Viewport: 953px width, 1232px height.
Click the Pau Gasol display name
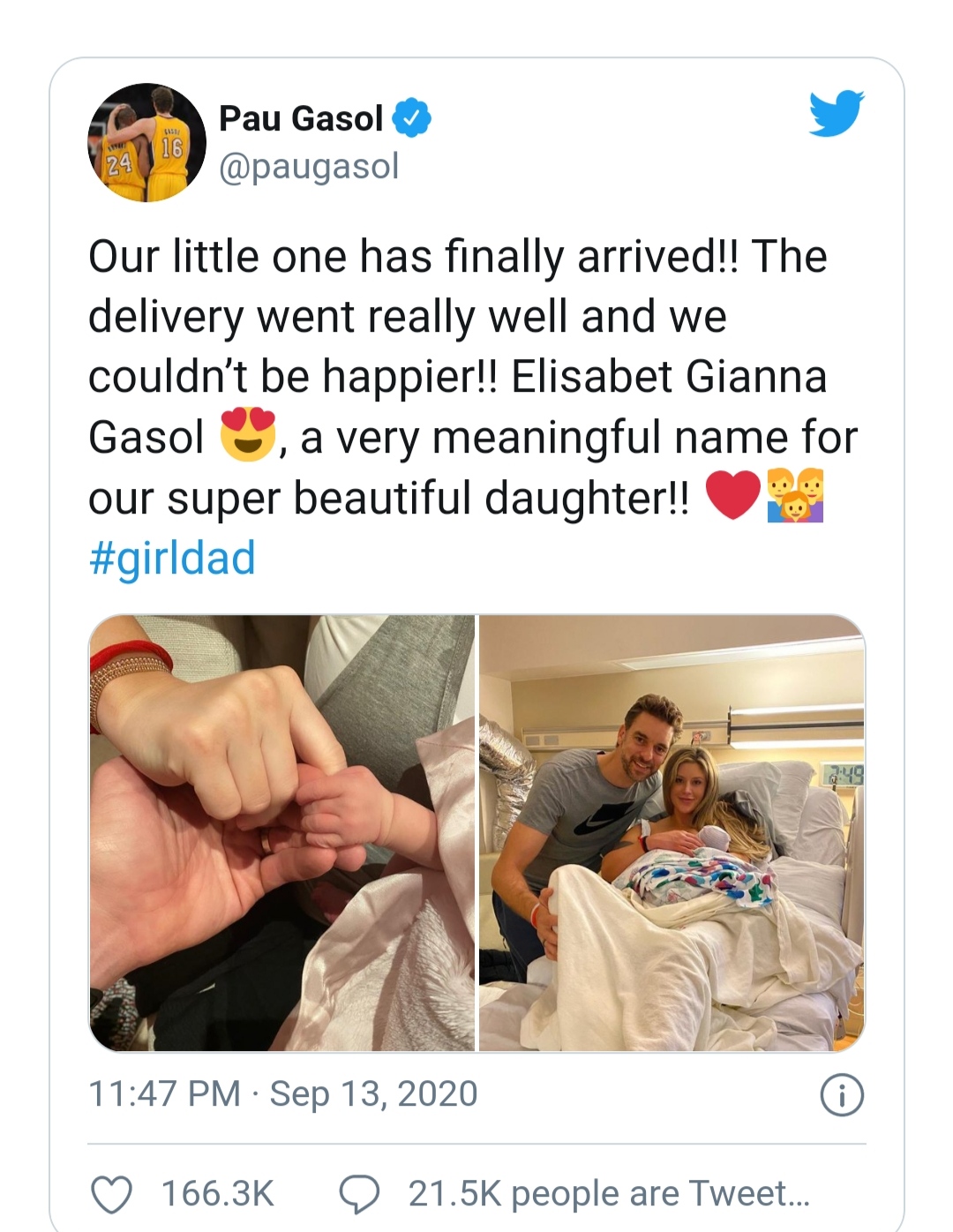coord(301,118)
